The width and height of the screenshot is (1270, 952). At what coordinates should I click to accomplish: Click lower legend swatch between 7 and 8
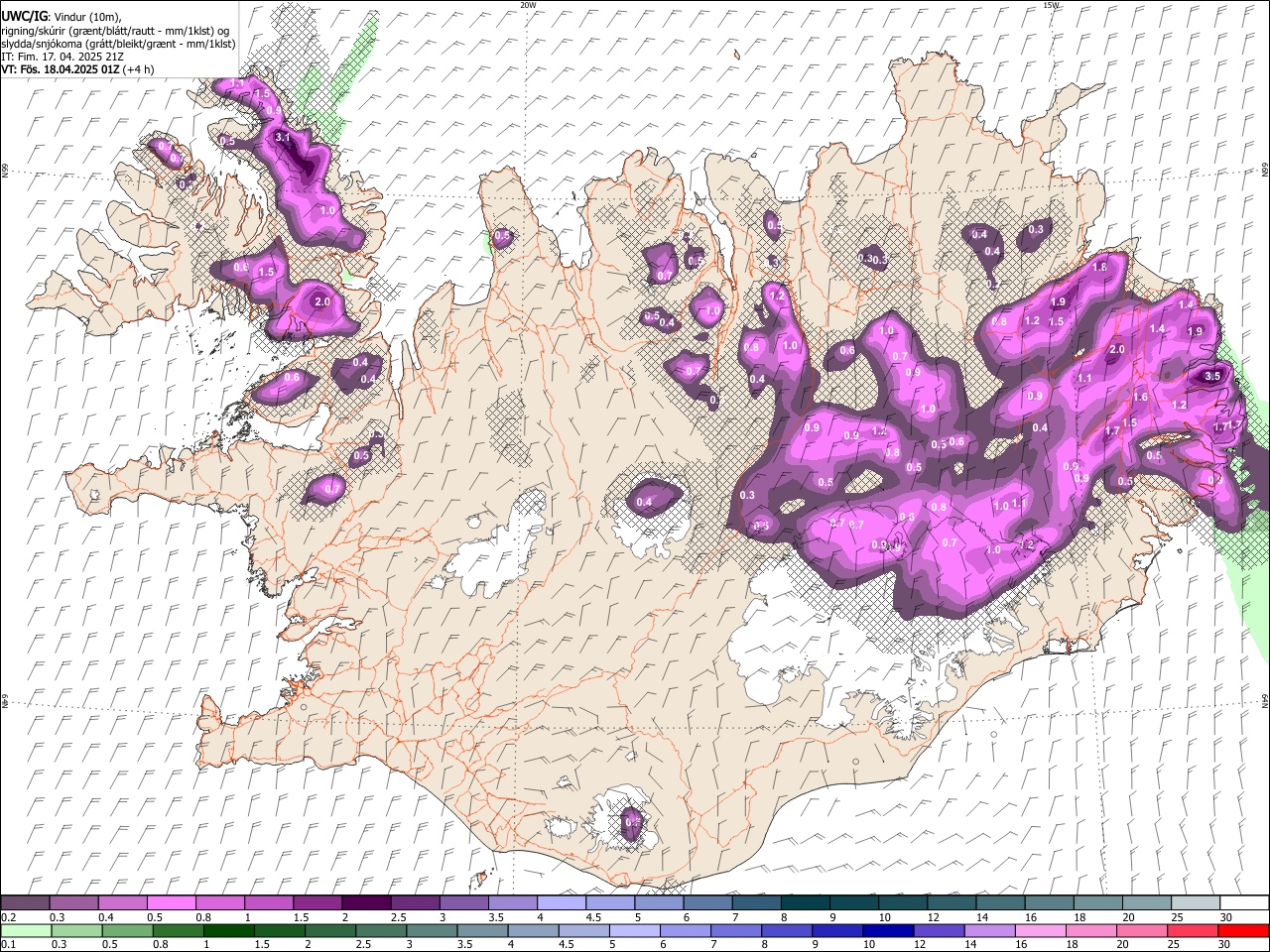736,930
